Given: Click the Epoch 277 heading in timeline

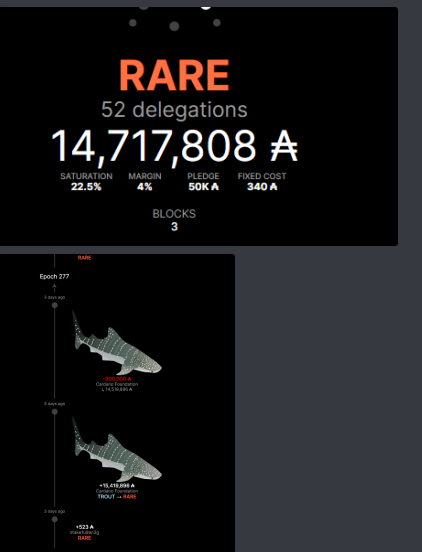Looking at the screenshot, I should click(54, 276).
